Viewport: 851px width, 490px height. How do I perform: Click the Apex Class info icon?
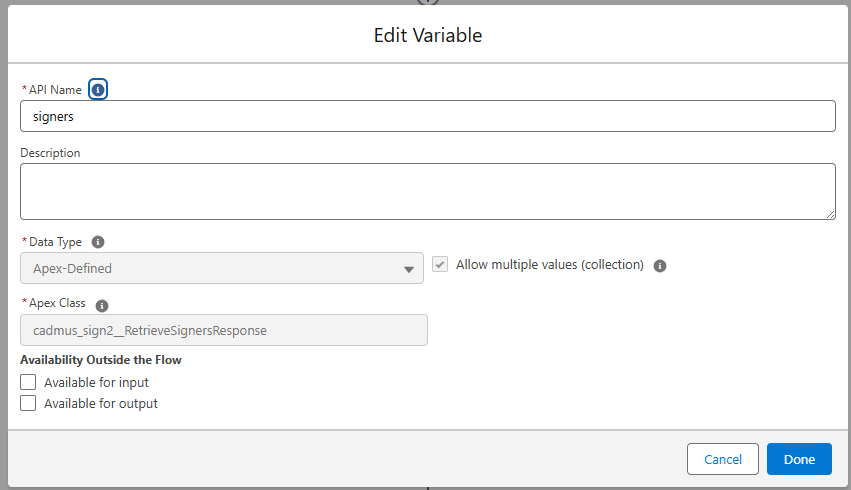[x=101, y=306]
